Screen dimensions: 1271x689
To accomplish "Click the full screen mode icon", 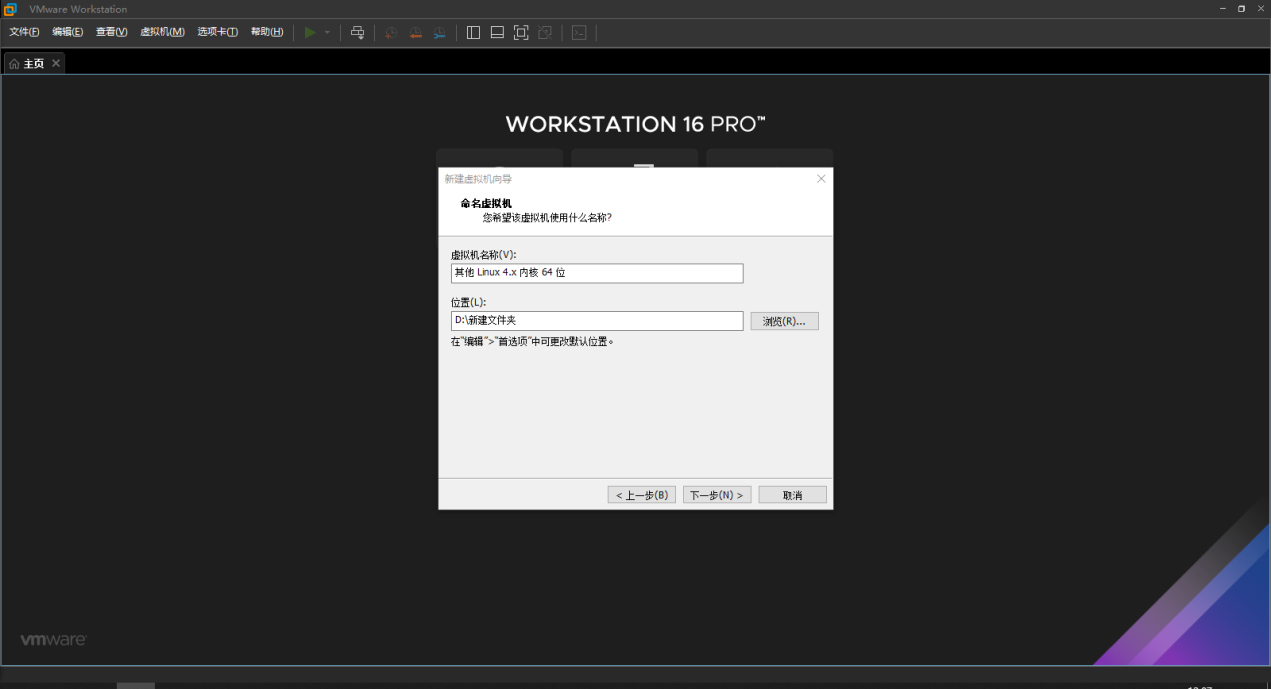I will [521, 32].
